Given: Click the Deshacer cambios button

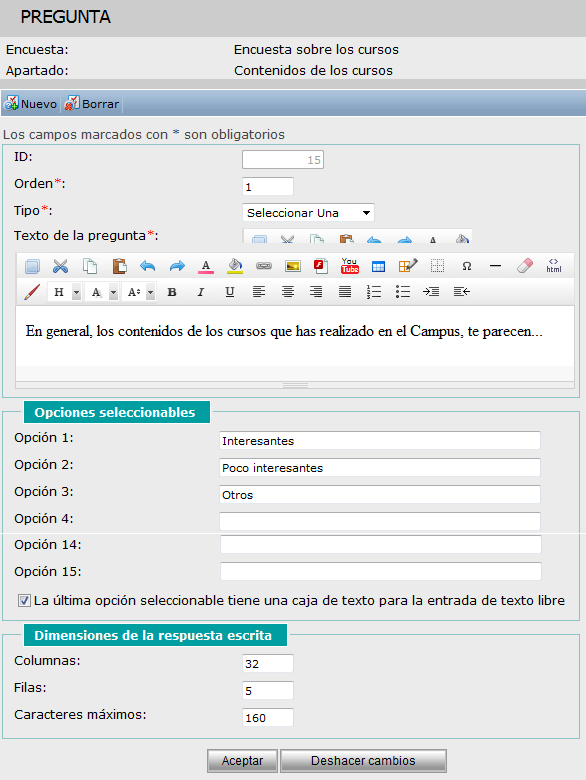Looking at the screenshot, I should click(x=363, y=761).
